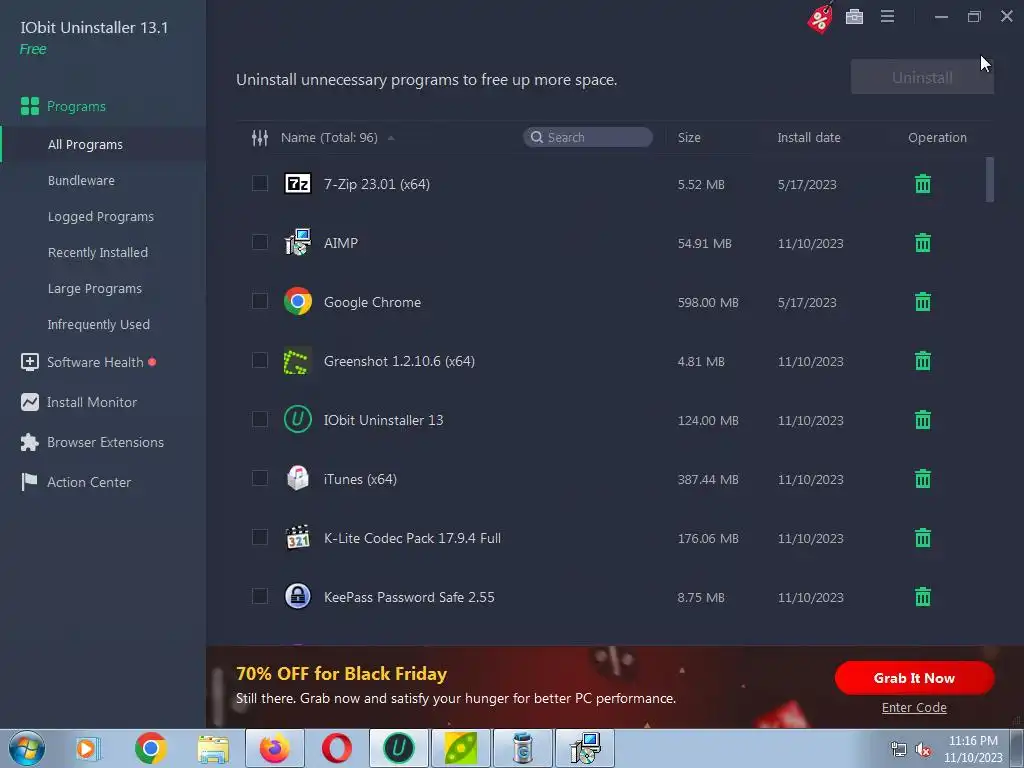Image resolution: width=1024 pixels, height=768 pixels.
Task: Click the trash icon for Google Chrome
Action: tap(922, 302)
